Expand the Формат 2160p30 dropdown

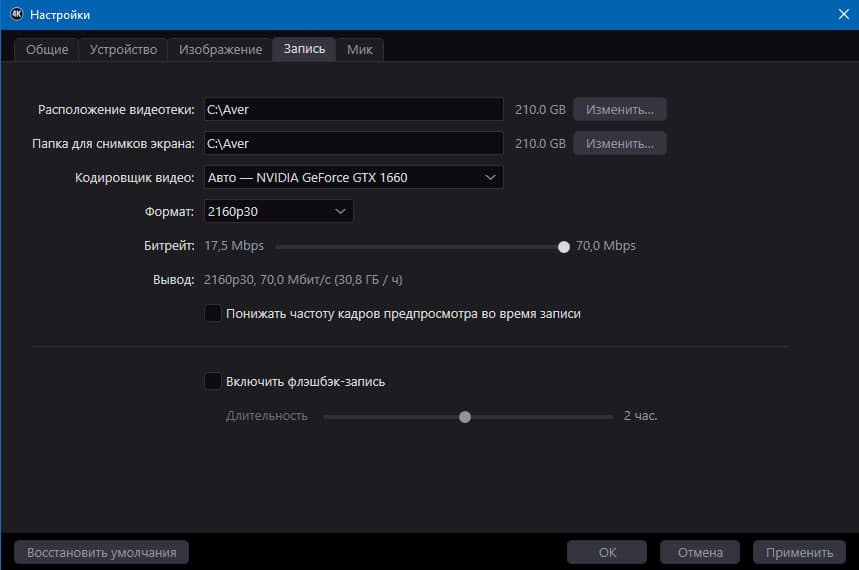(278, 212)
